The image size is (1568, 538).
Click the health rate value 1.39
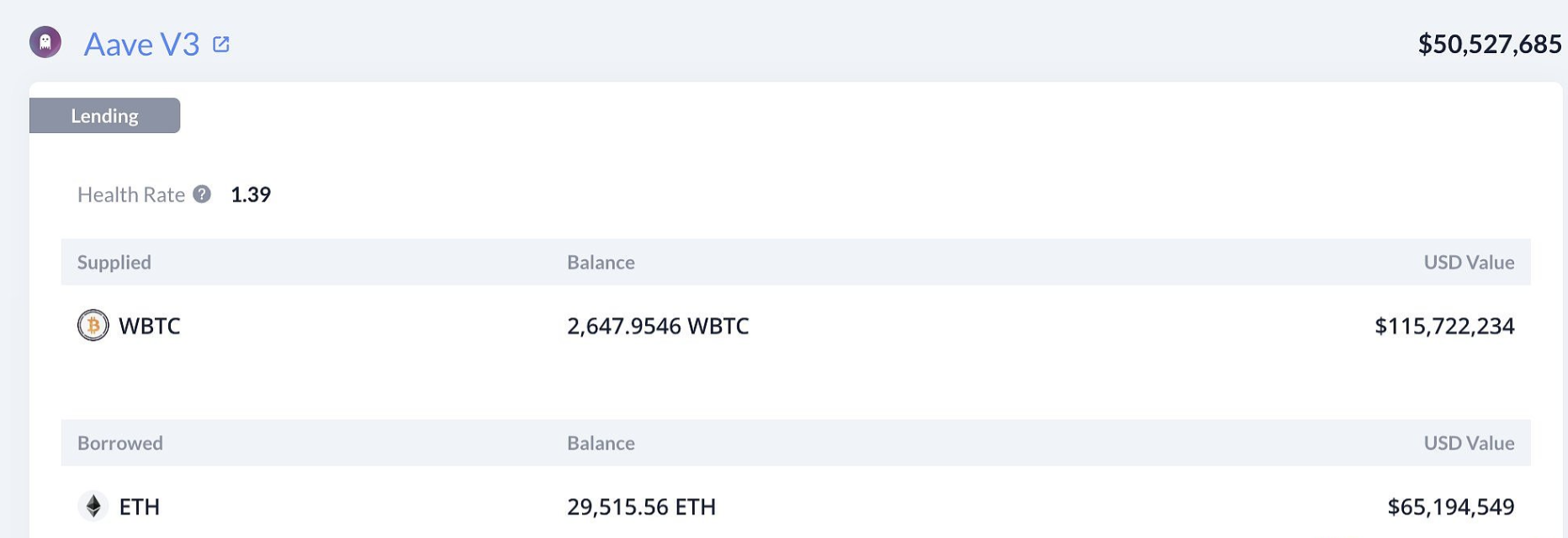251,194
